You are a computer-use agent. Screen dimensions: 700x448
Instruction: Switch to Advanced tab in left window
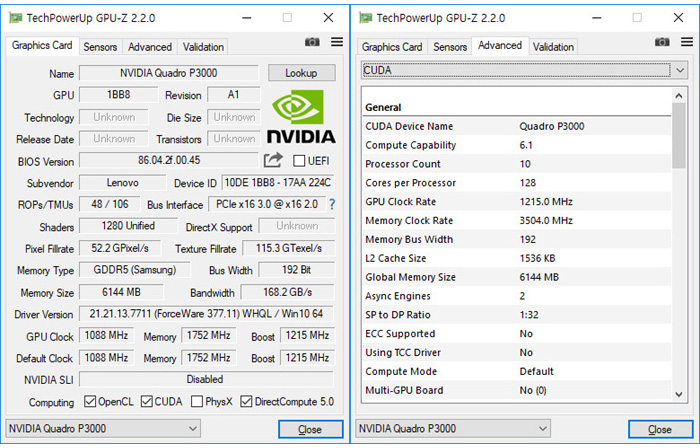(150, 47)
